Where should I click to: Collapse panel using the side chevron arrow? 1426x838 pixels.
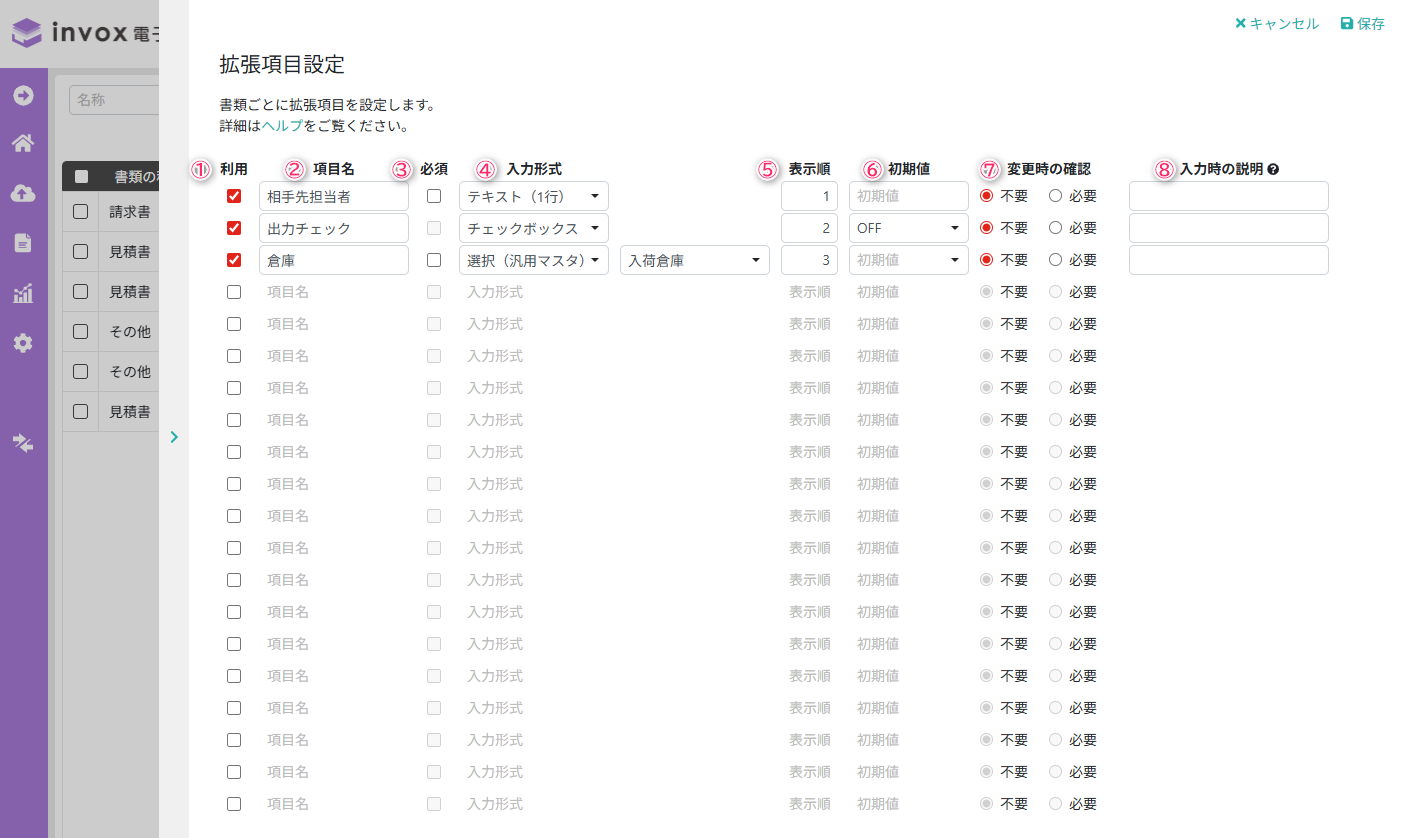coord(174,437)
